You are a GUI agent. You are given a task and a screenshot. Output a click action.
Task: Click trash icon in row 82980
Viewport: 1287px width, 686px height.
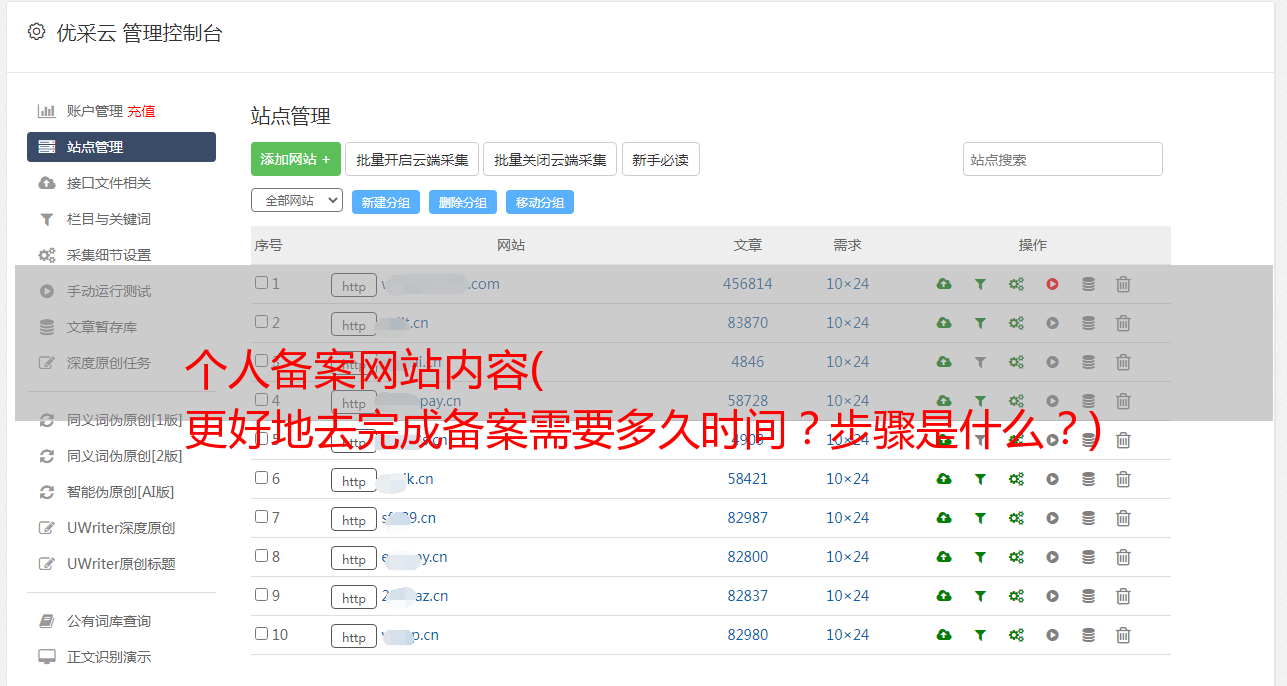click(1123, 635)
